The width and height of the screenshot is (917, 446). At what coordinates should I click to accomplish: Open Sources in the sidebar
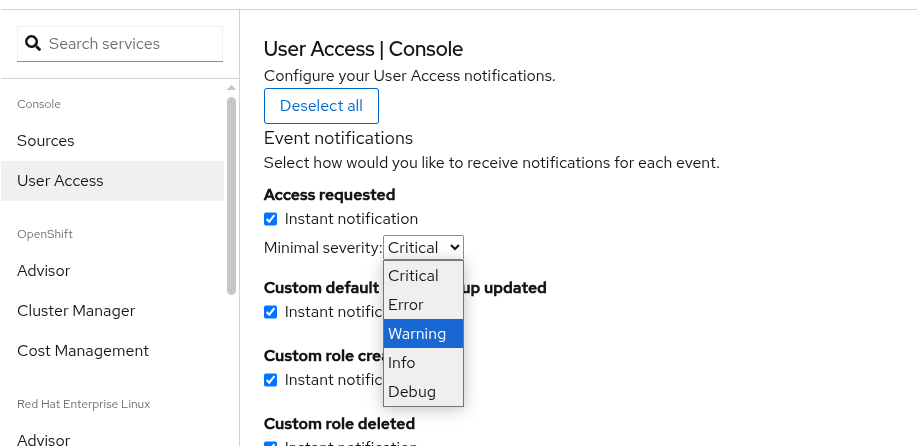pyautogui.click(x=46, y=141)
